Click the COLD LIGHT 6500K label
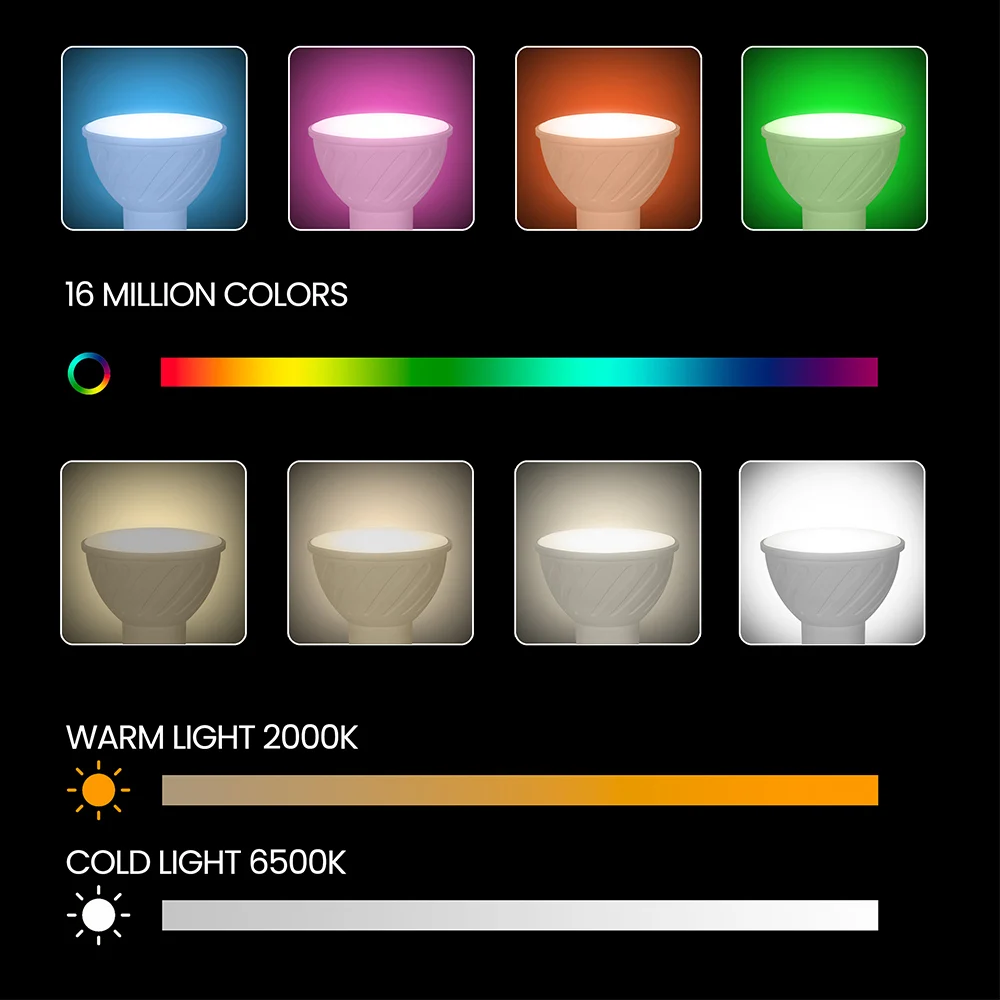Viewport: 1000px width, 1000px height. [x=206, y=862]
